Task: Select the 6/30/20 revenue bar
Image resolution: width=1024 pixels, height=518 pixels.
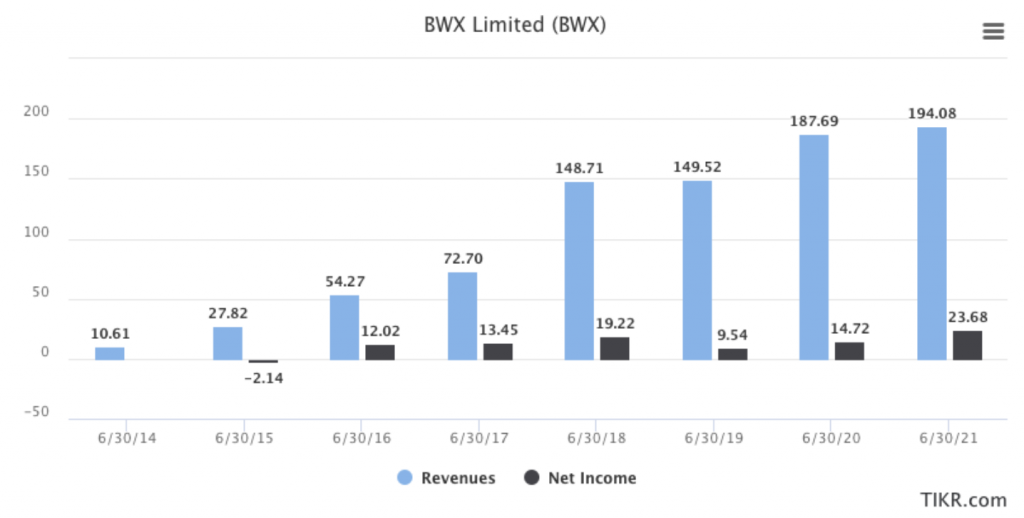Action: pyautogui.click(x=814, y=248)
